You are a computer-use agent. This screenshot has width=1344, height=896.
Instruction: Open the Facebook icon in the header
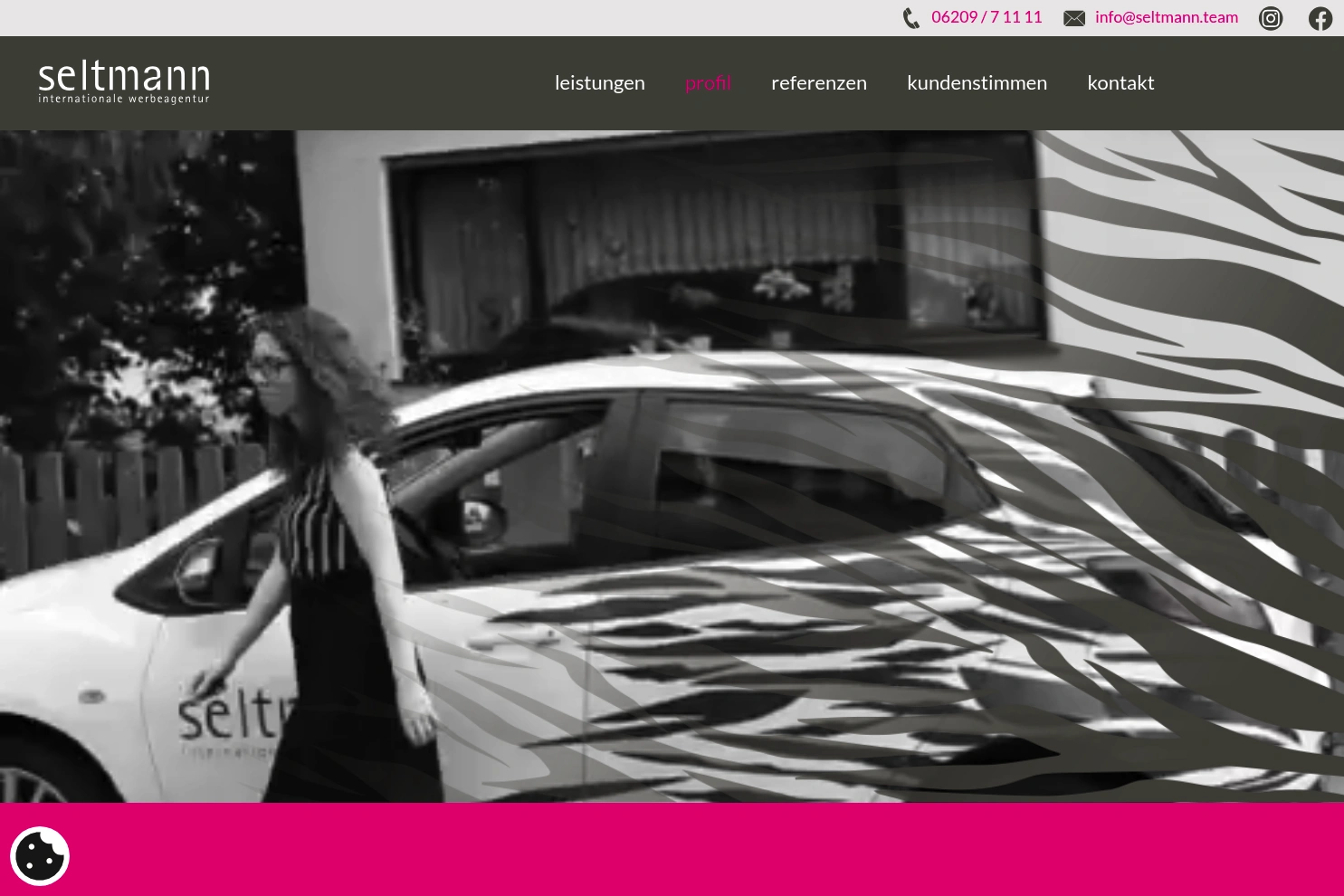(x=1320, y=18)
